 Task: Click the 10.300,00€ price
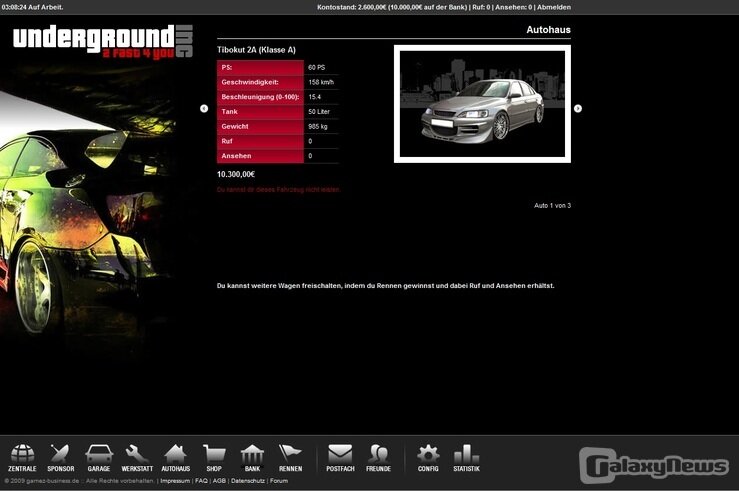(236, 174)
